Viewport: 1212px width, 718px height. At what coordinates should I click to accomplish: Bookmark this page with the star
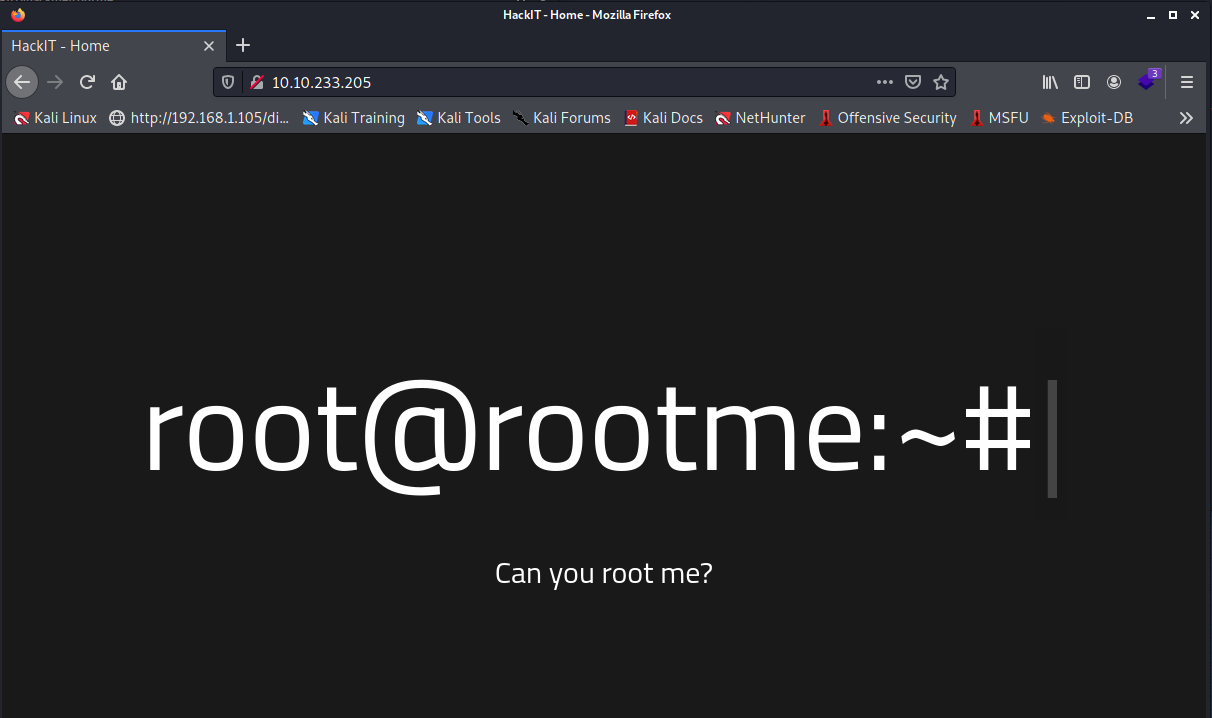tap(940, 82)
